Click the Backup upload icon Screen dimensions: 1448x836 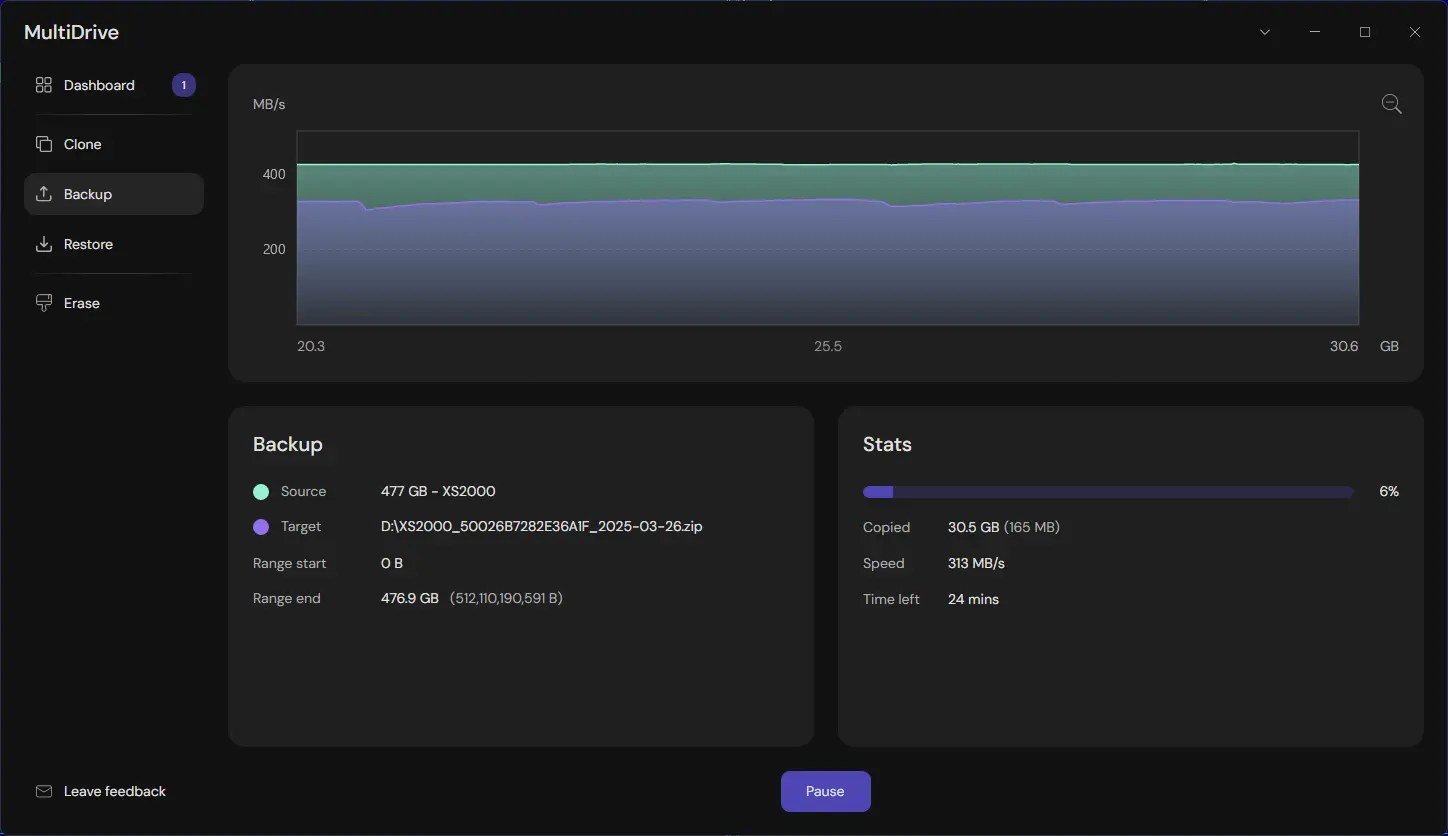(43, 193)
